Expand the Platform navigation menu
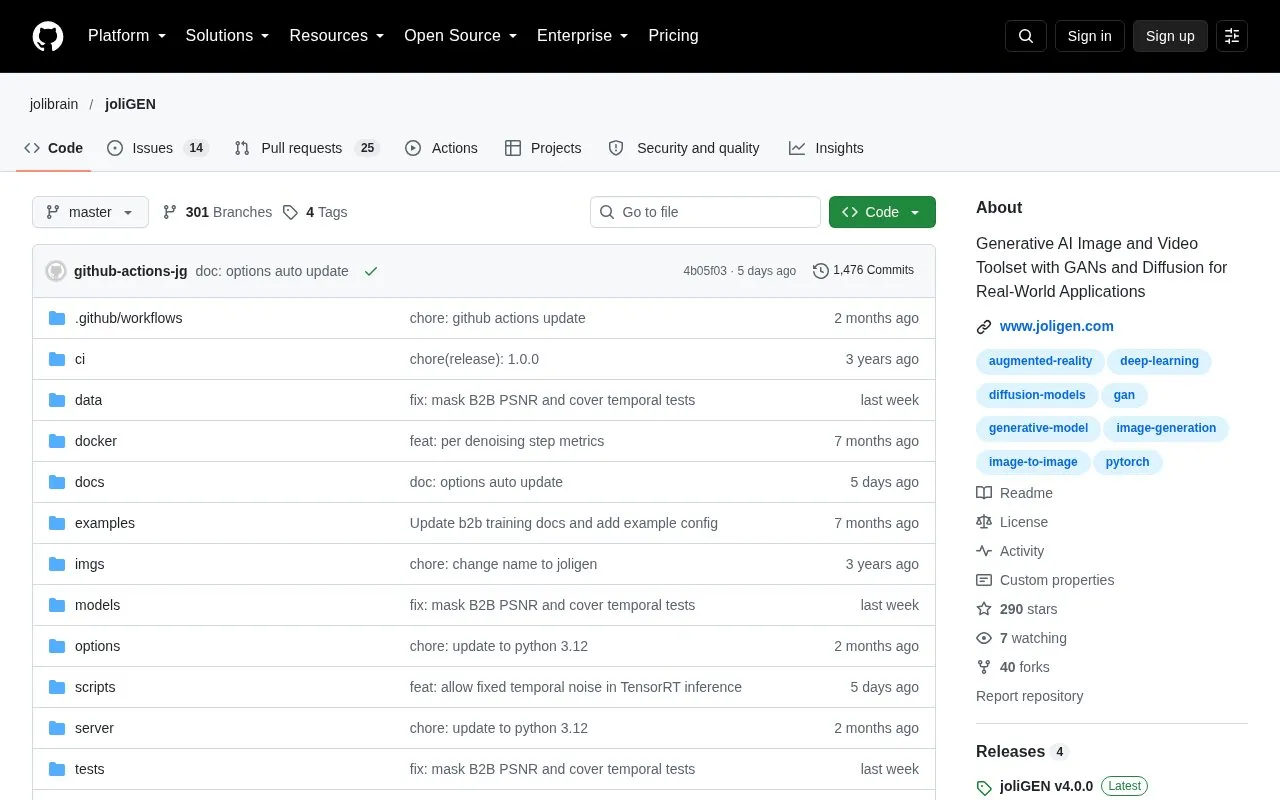The width and height of the screenshot is (1280, 800). [x=127, y=36]
